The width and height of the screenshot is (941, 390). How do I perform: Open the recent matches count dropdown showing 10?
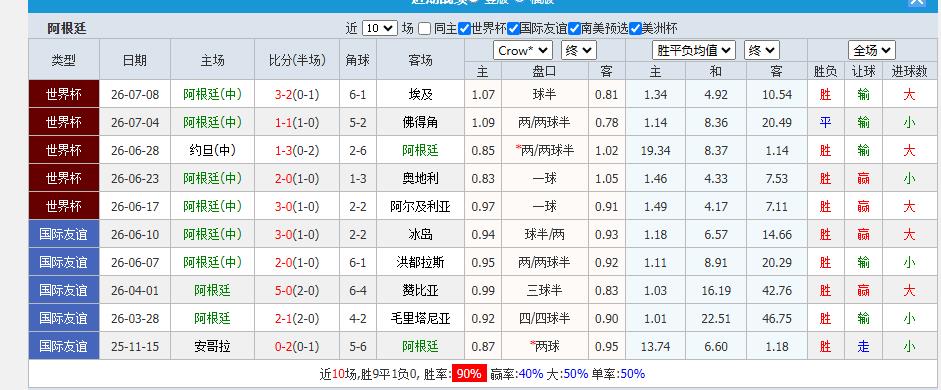[x=379, y=28]
